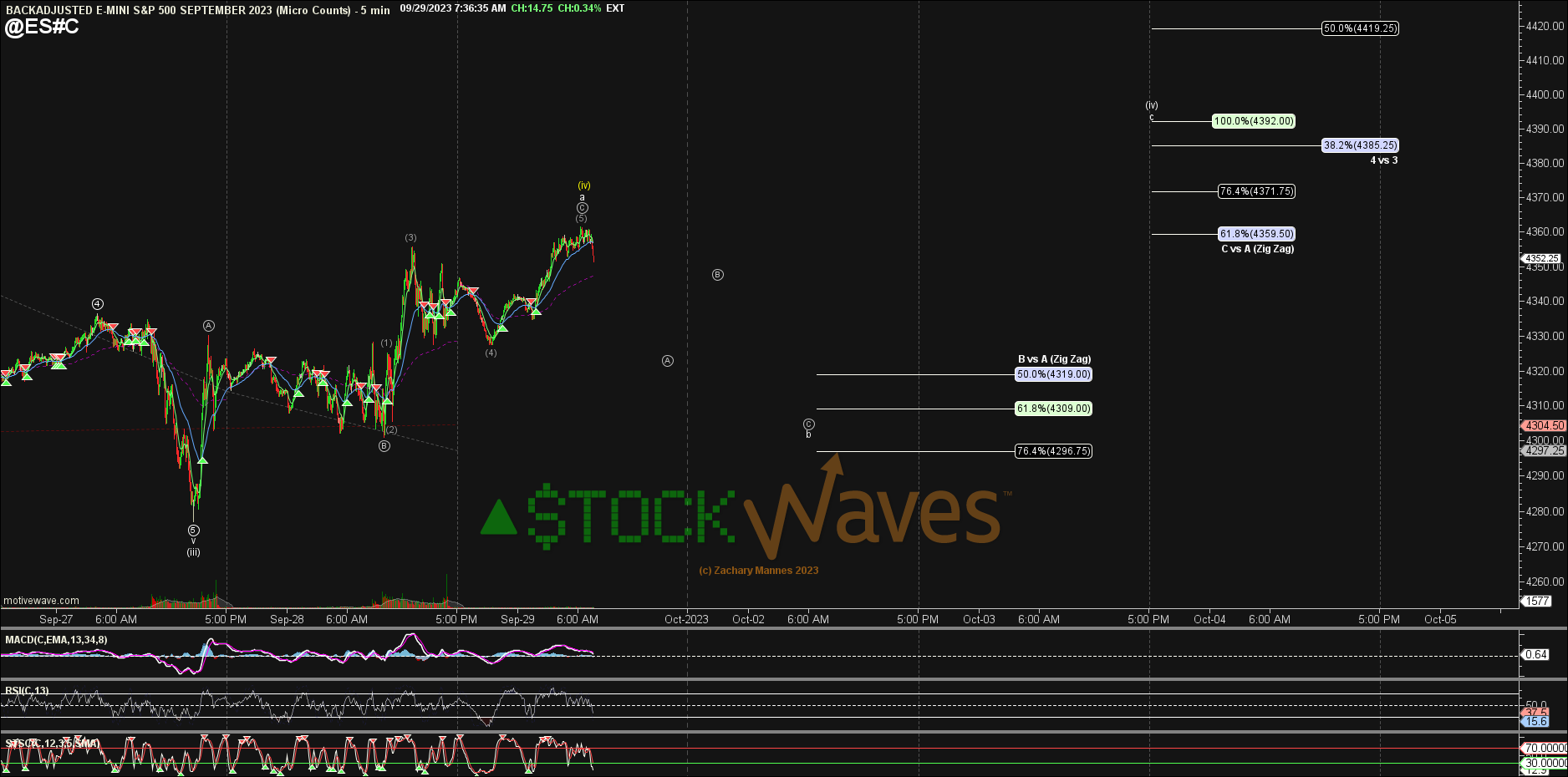Click the Oct-2023 date on time axis
Image resolution: width=1568 pixels, height=777 pixels.
click(x=686, y=619)
